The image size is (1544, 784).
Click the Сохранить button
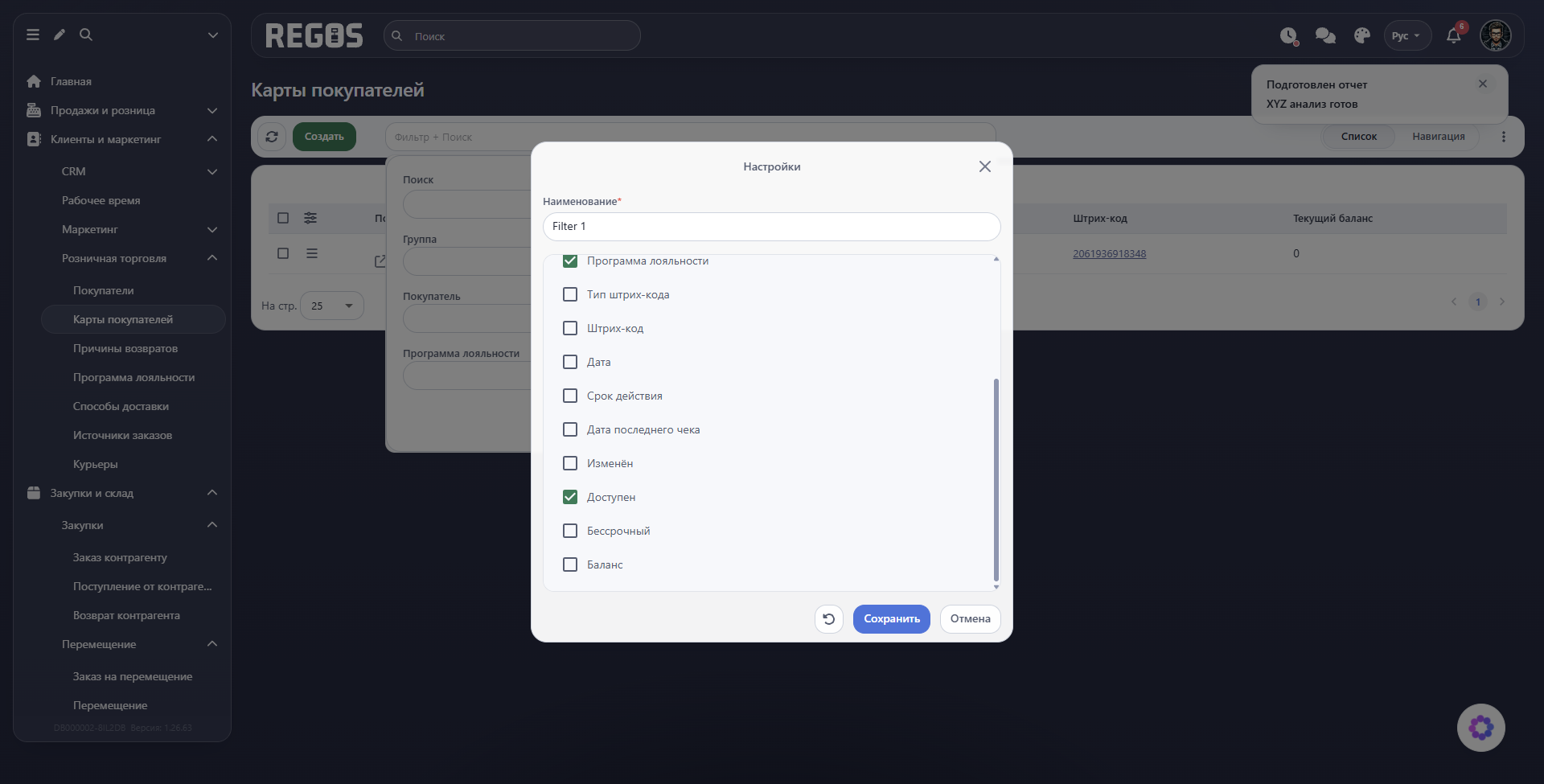[892, 619]
